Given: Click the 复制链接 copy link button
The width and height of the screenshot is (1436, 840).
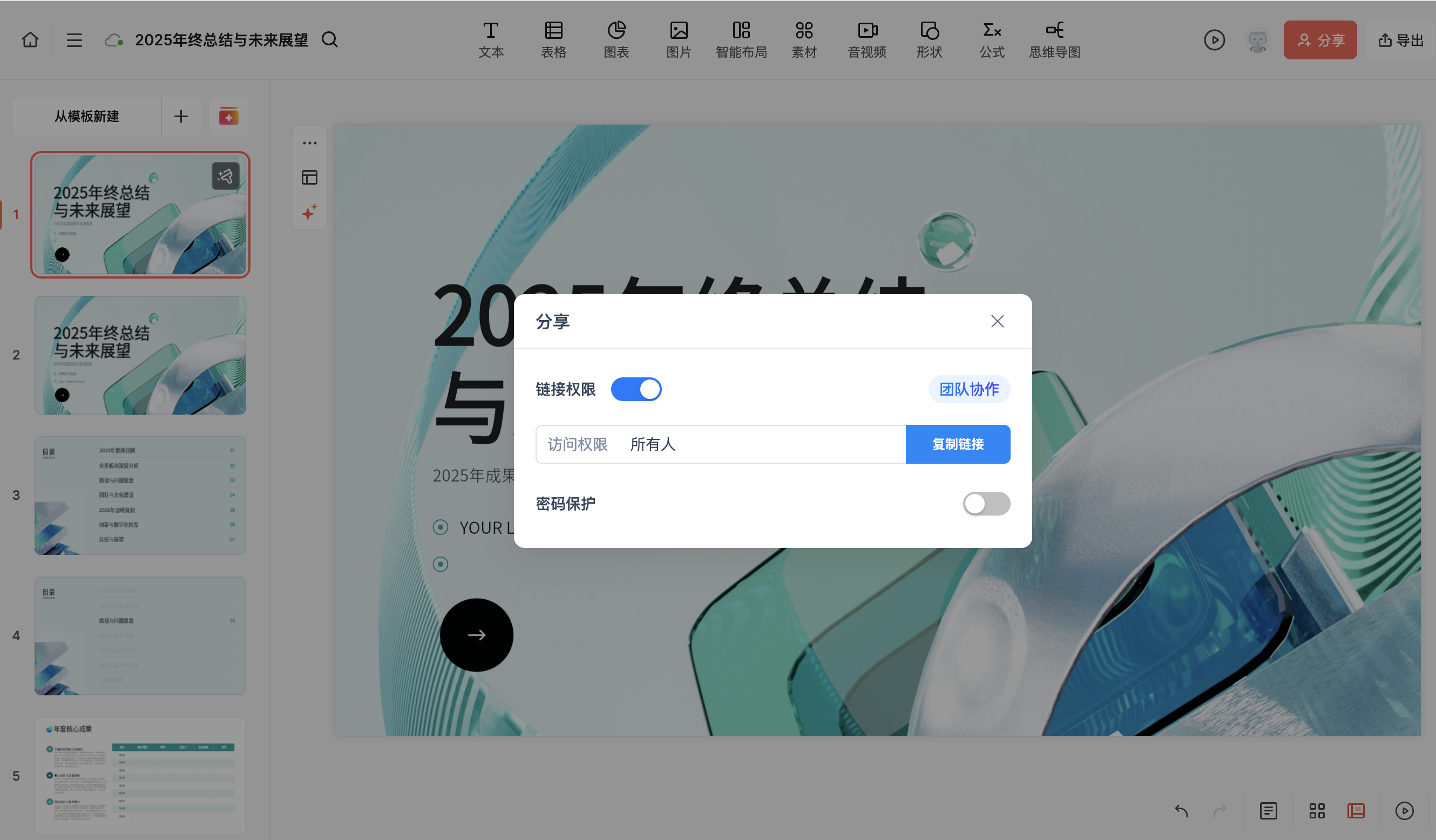Looking at the screenshot, I should tap(957, 444).
